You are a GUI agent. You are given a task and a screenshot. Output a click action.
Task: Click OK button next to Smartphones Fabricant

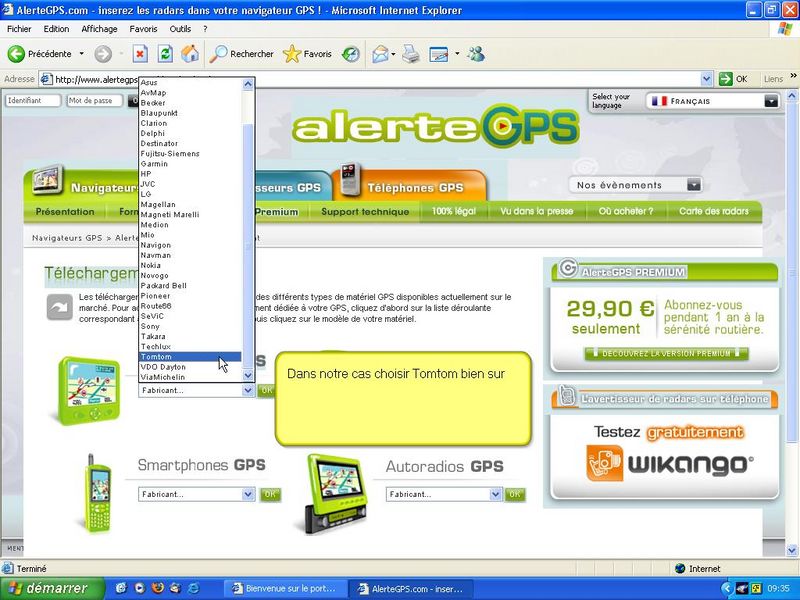click(x=270, y=494)
